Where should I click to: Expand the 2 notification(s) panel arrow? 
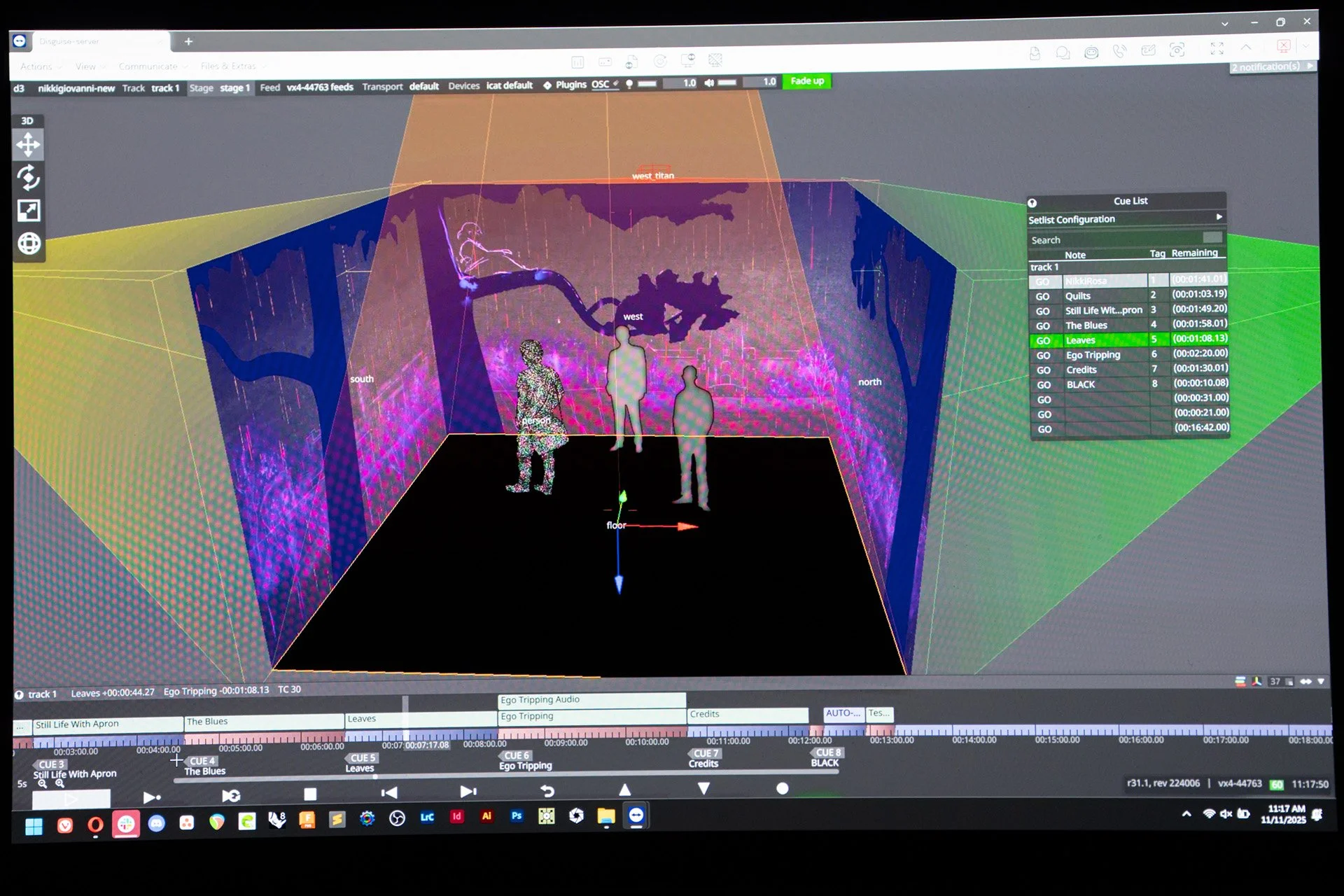pyautogui.click(x=1310, y=66)
